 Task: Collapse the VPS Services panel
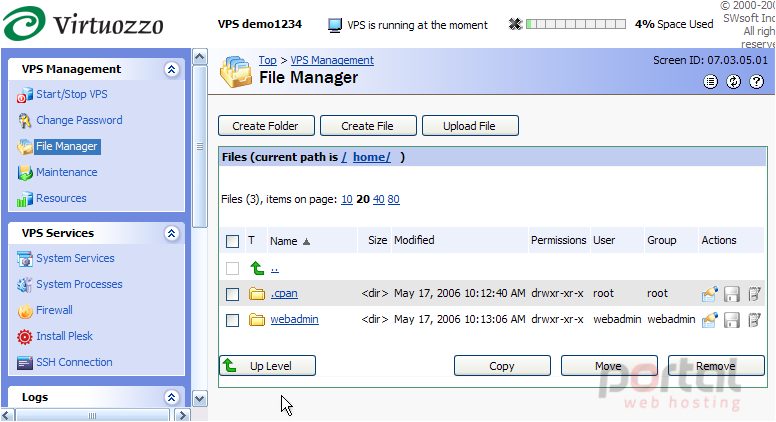pyautogui.click(x=171, y=233)
